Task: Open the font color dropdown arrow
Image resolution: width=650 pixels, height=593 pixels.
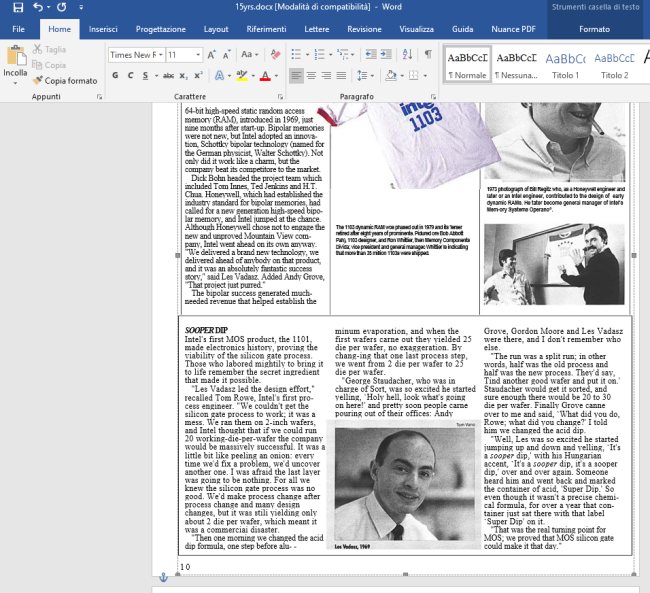Action: click(276, 76)
